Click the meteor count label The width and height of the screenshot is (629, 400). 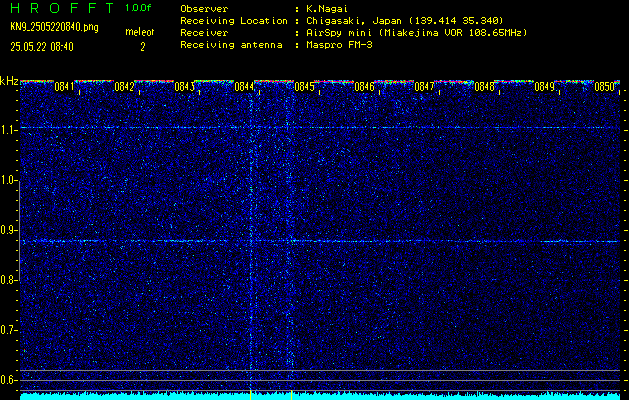coord(140,32)
